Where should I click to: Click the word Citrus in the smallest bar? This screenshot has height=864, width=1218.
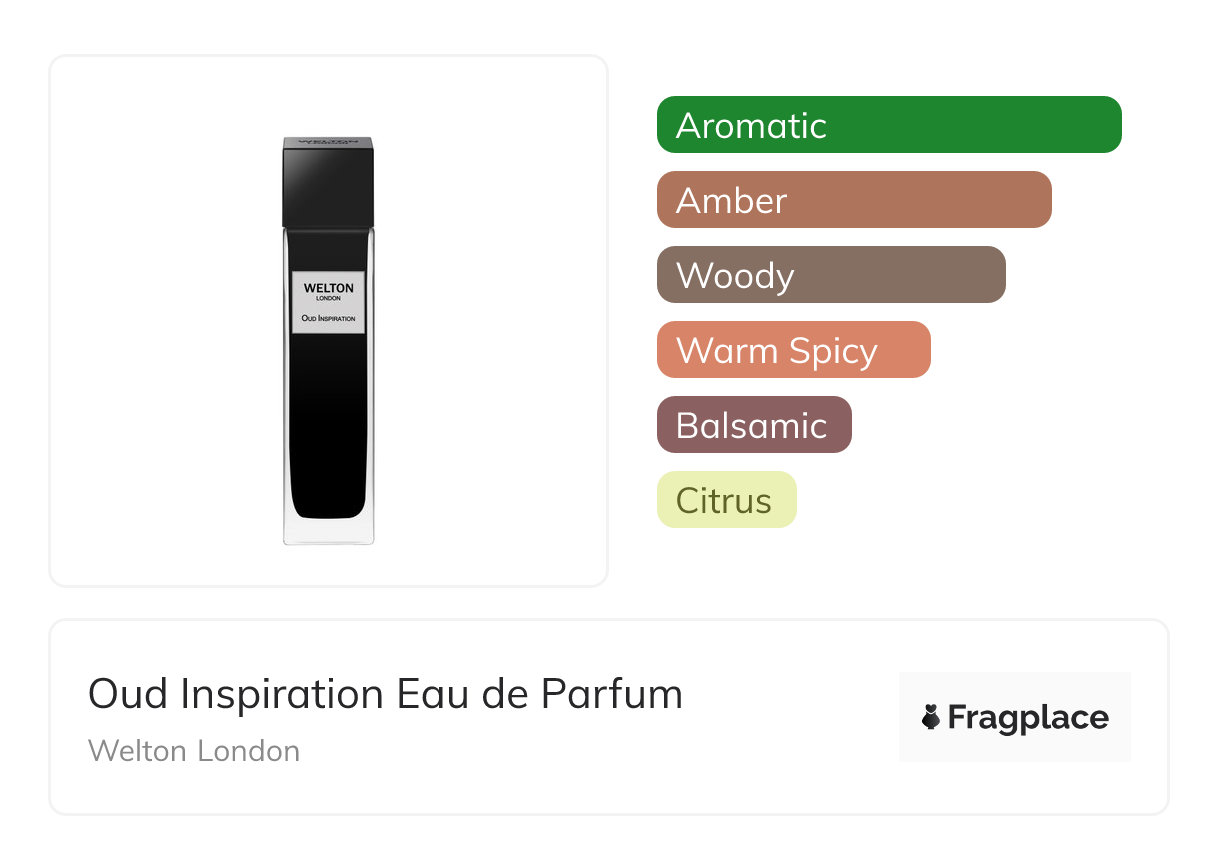click(723, 500)
